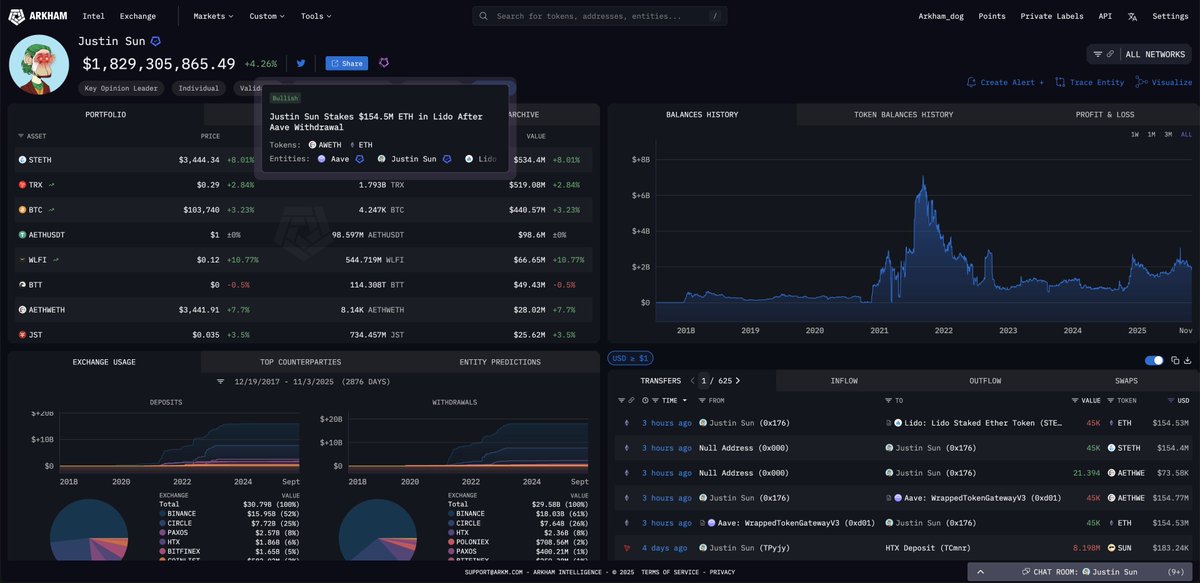Copy transfers using the copy icon
The width and height of the screenshot is (1200, 583).
pos(1173,360)
